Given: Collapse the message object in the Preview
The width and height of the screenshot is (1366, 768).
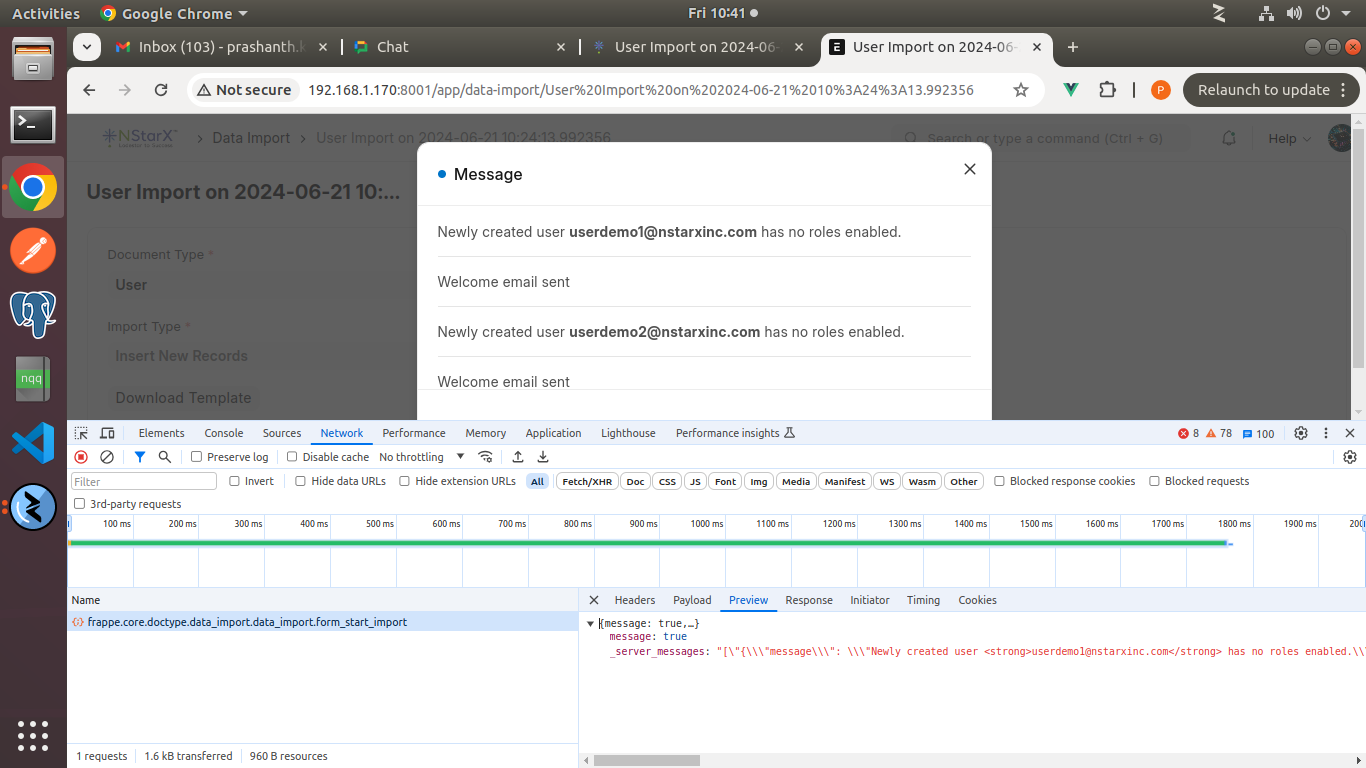Looking at the screenshot, I should 590,624.
